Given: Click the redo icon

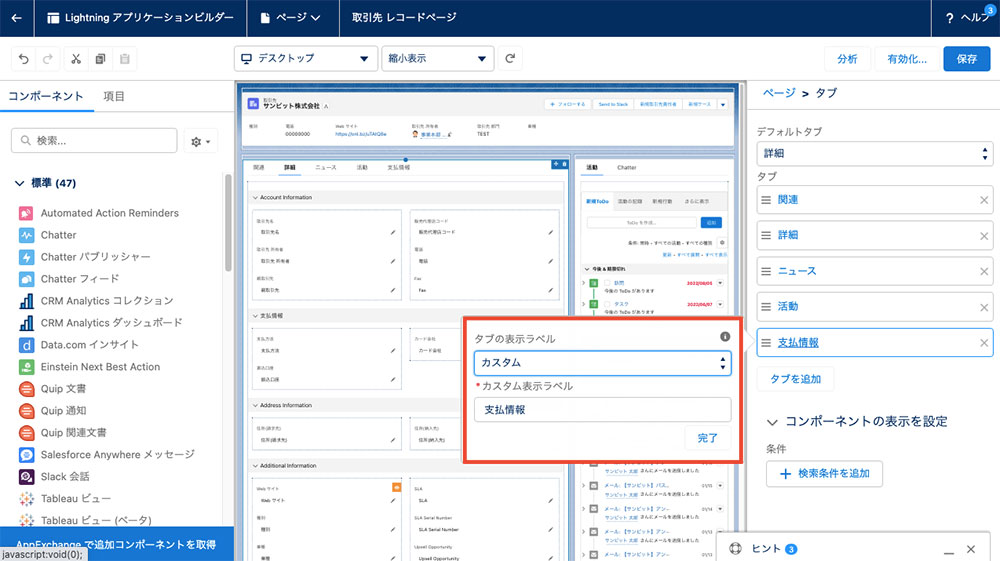Looking at the screenshot, I should click(48, 59).
